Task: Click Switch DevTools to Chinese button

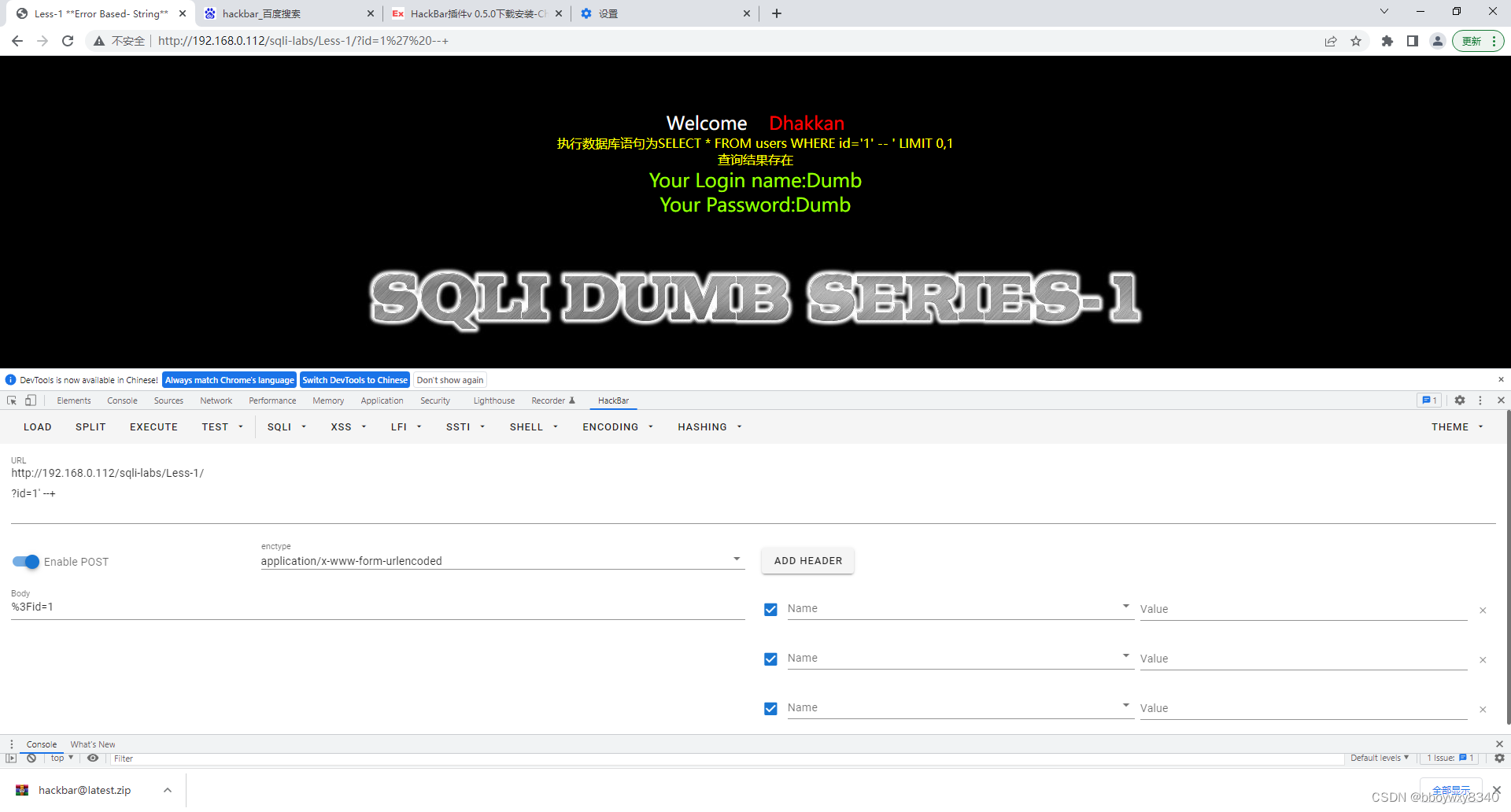Action: coord(354,380)
